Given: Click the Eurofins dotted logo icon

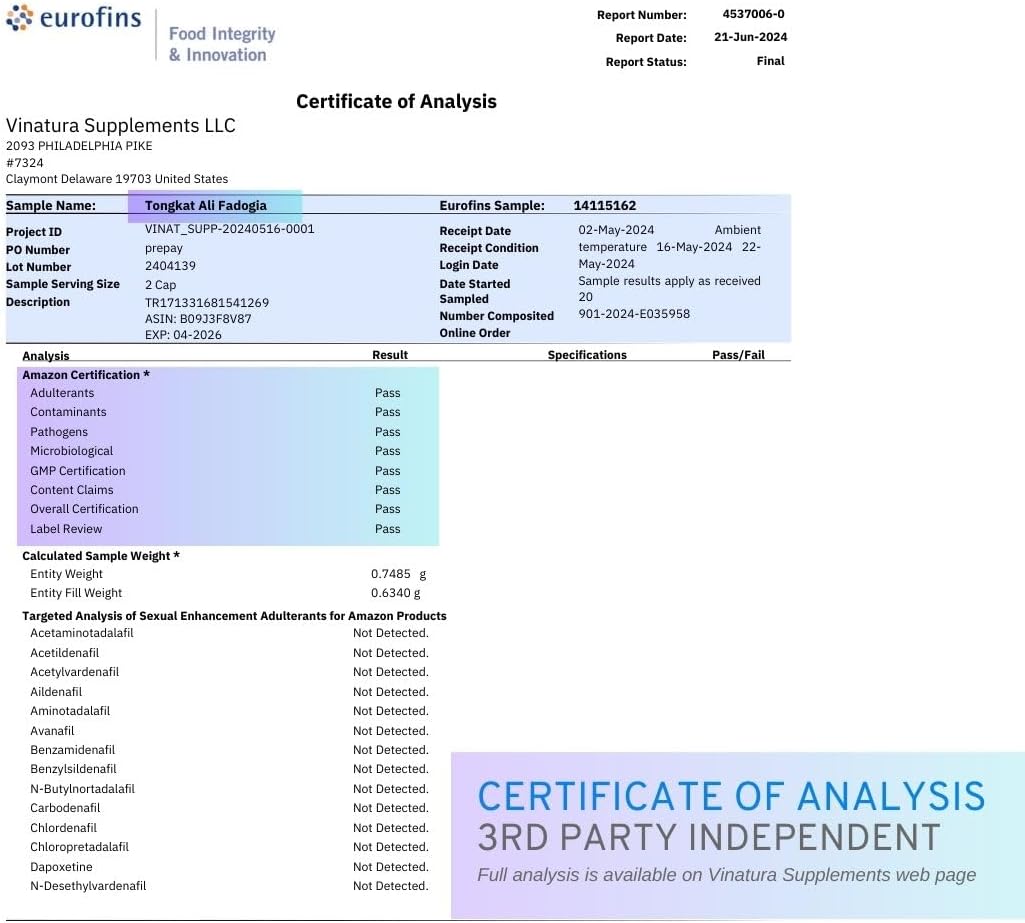Looking at the screenshot, I should (20, 18).
